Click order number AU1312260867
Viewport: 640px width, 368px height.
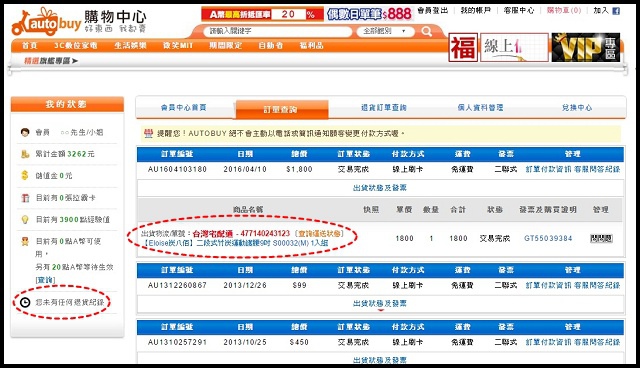(x=177, y=285)
